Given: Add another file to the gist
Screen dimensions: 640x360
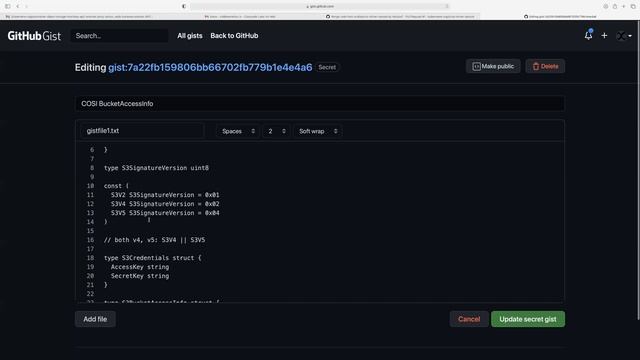Looking at the screenshot, I should click(x=95, y=319).
